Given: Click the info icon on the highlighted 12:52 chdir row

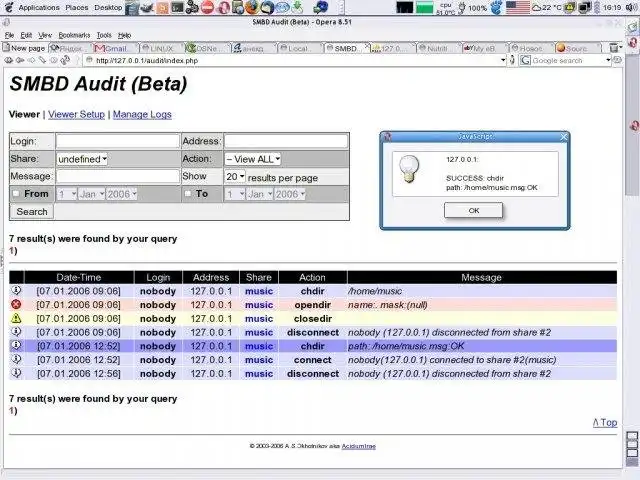Looking at the screenshot, I should point(16,345).
